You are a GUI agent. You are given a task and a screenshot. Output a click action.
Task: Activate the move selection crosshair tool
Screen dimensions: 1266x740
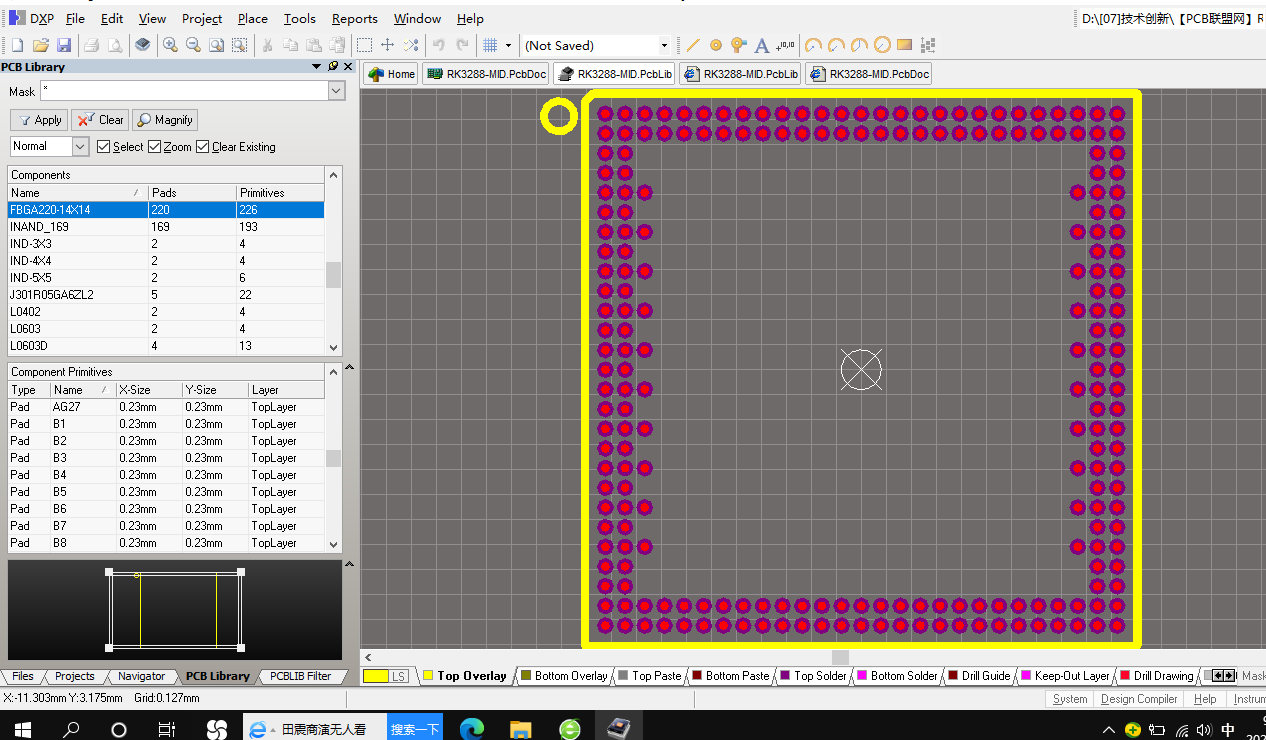387,45
